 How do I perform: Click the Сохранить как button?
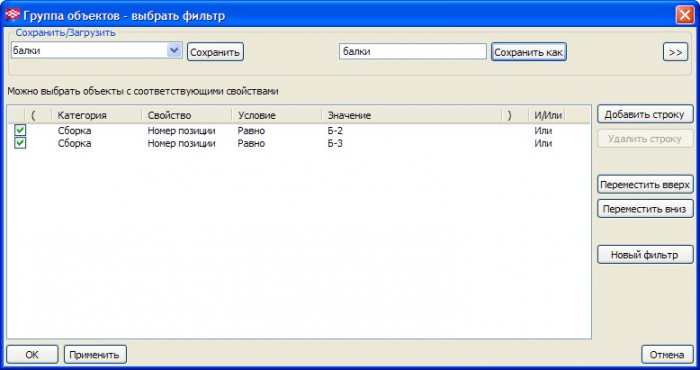[x=529, y=52]
